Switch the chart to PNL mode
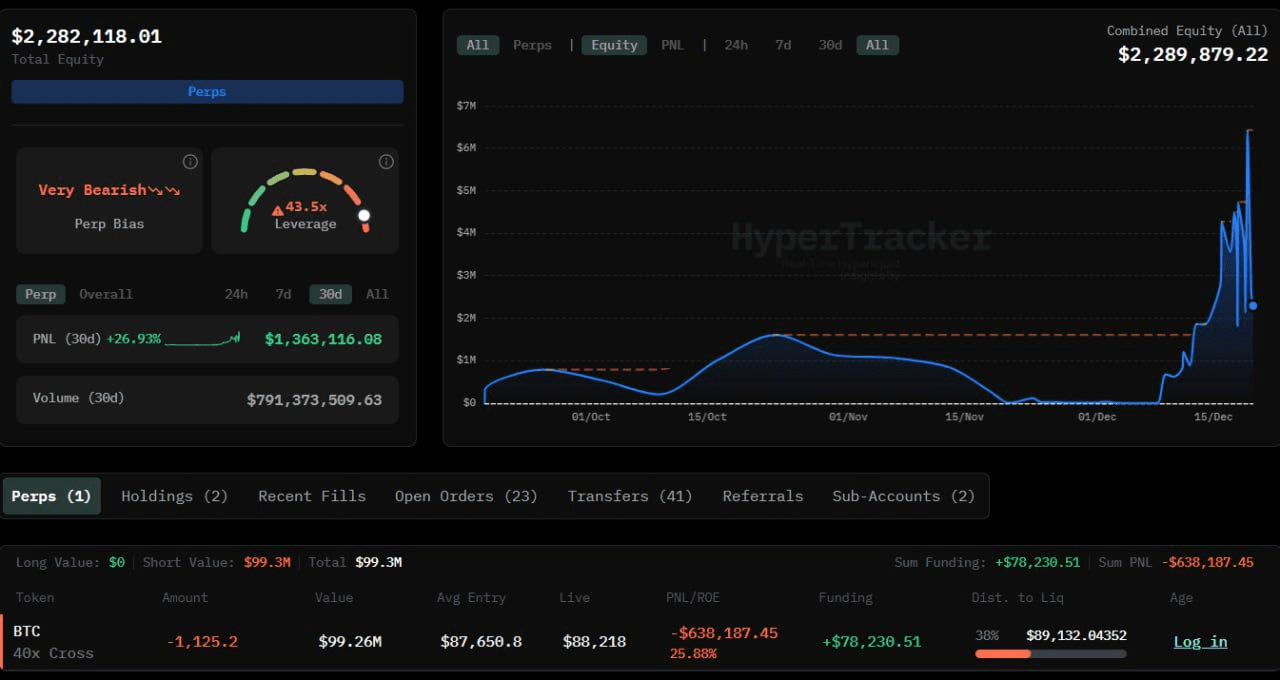Screen dimensions: 1280x680 pyautogui.click(x=672, y=45)
